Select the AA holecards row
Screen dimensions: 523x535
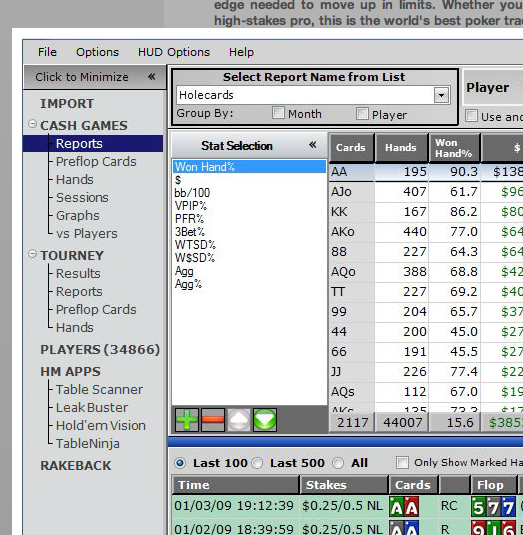(426, 172)
